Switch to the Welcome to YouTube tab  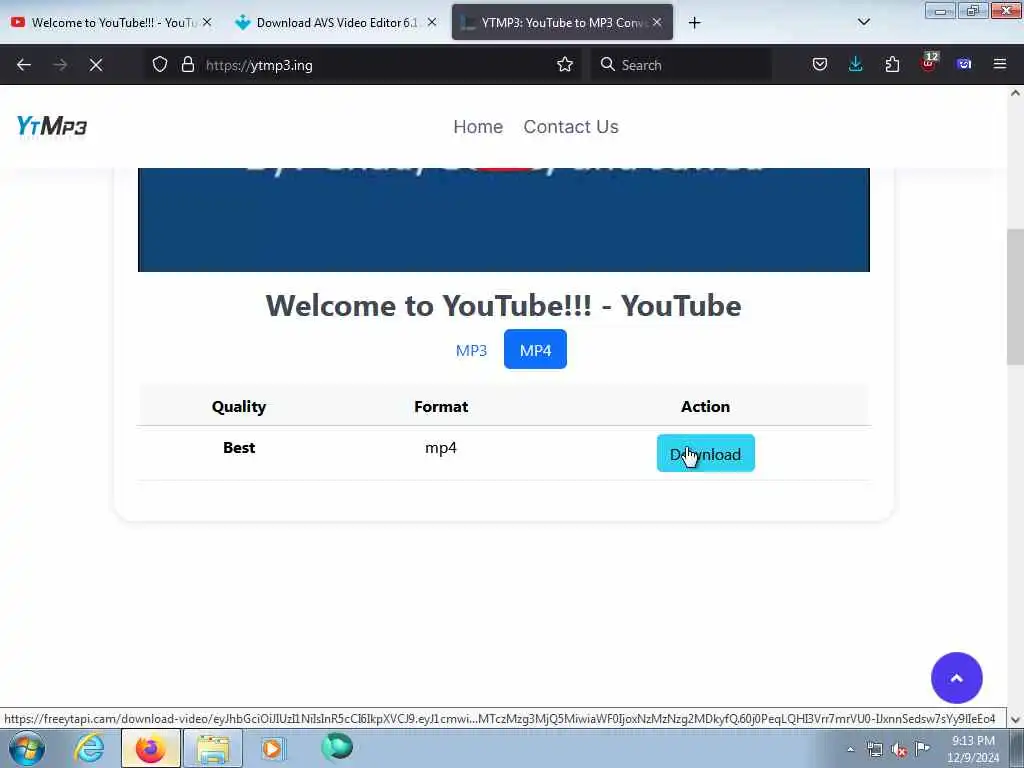coord(114,23)
